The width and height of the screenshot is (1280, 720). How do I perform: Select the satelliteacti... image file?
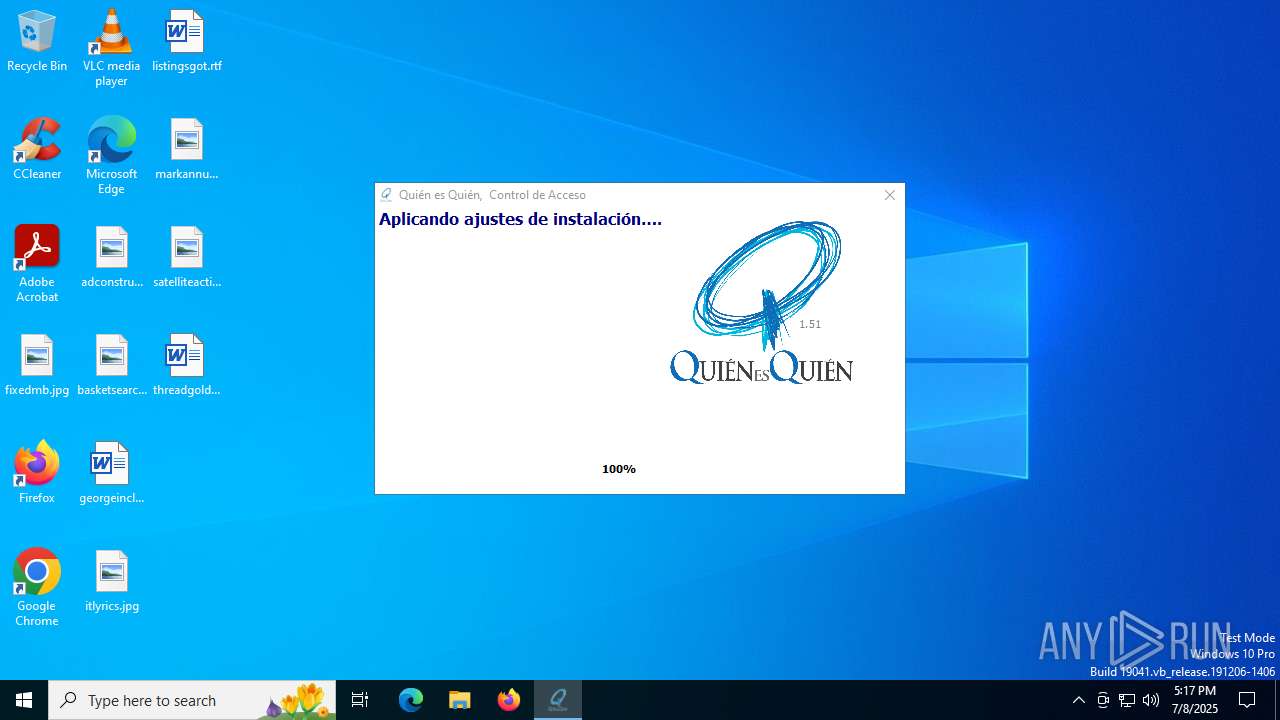coord(186,258)
